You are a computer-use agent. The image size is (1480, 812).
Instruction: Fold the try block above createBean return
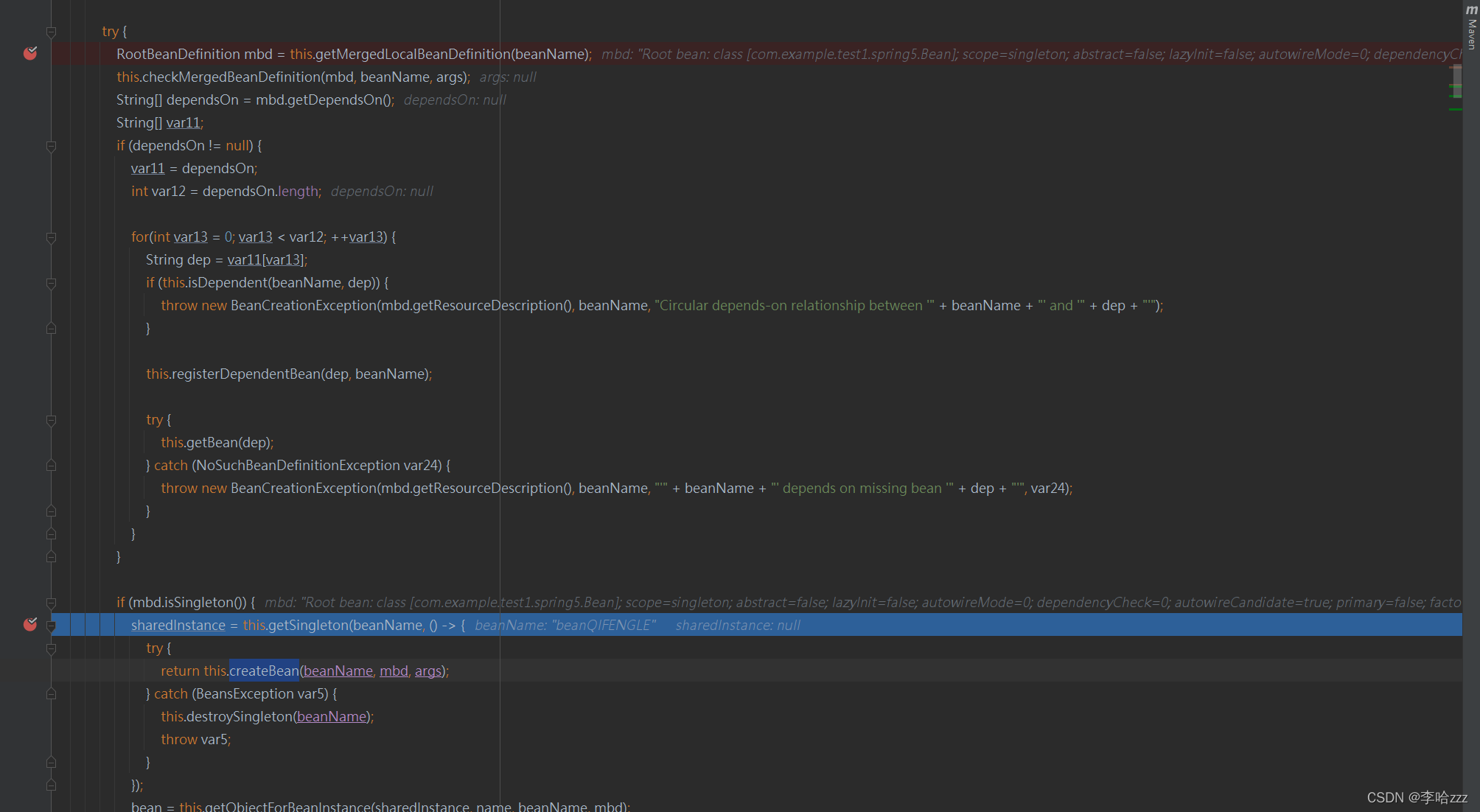(52, 649)
